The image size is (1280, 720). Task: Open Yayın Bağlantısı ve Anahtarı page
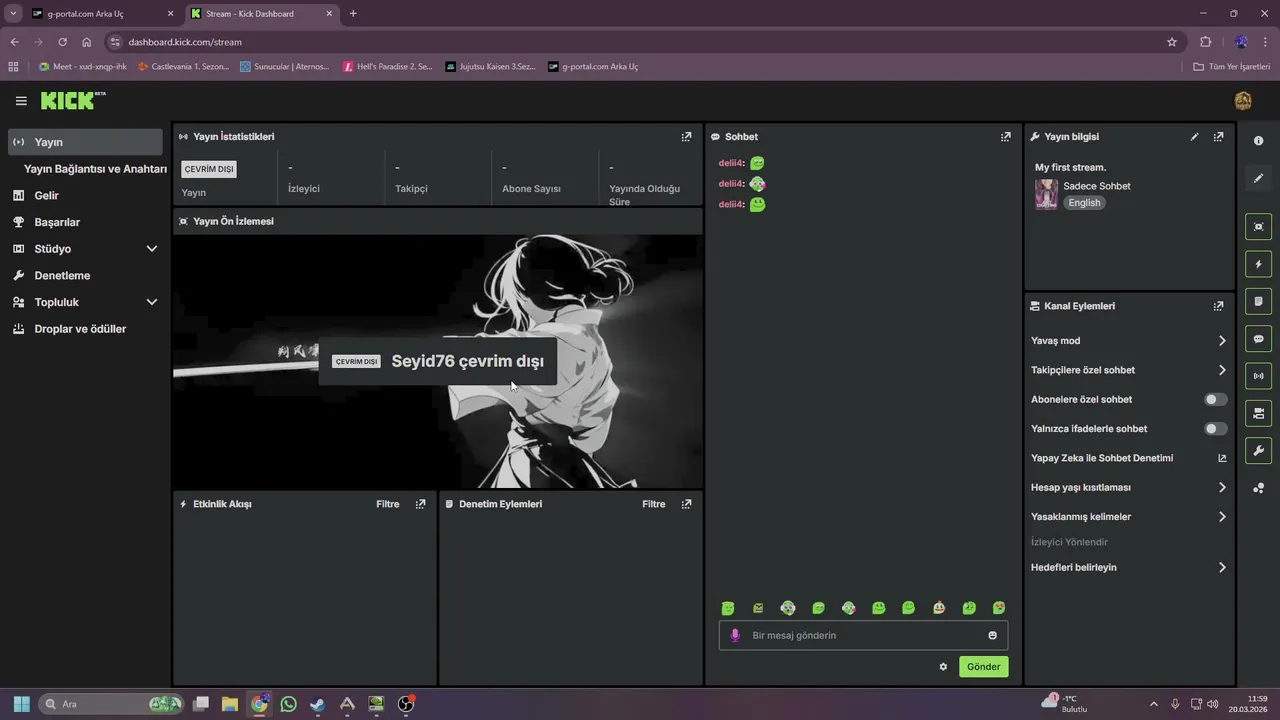coord(95,169)
